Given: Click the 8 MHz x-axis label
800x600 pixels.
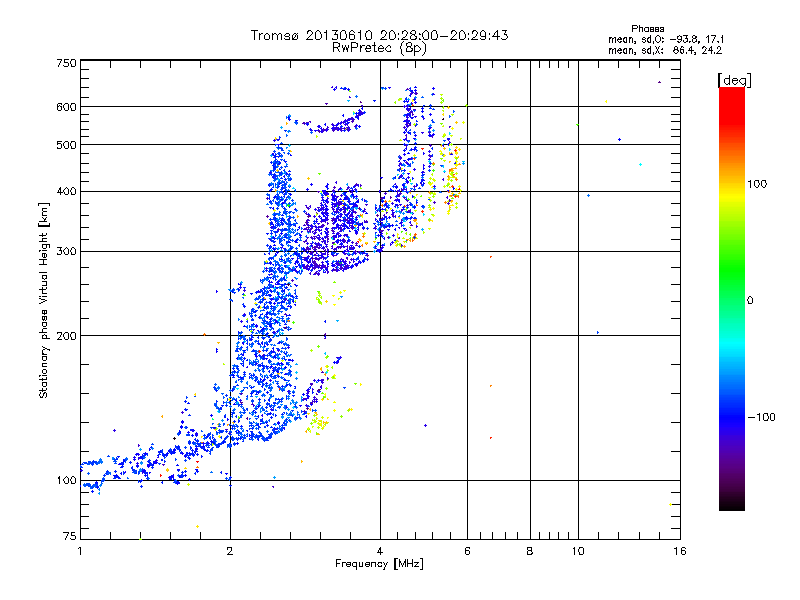Looking at the screenshot, I should [x=530, y=551].
